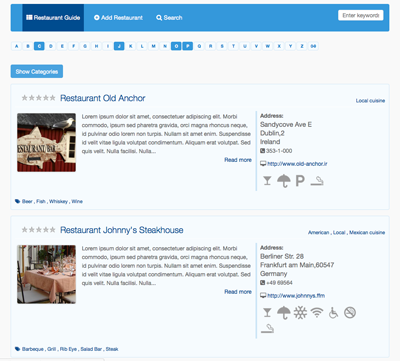Viewport: 400px width, 361px height.
Task: Open the Rib Eye tag
Action: 68,349
